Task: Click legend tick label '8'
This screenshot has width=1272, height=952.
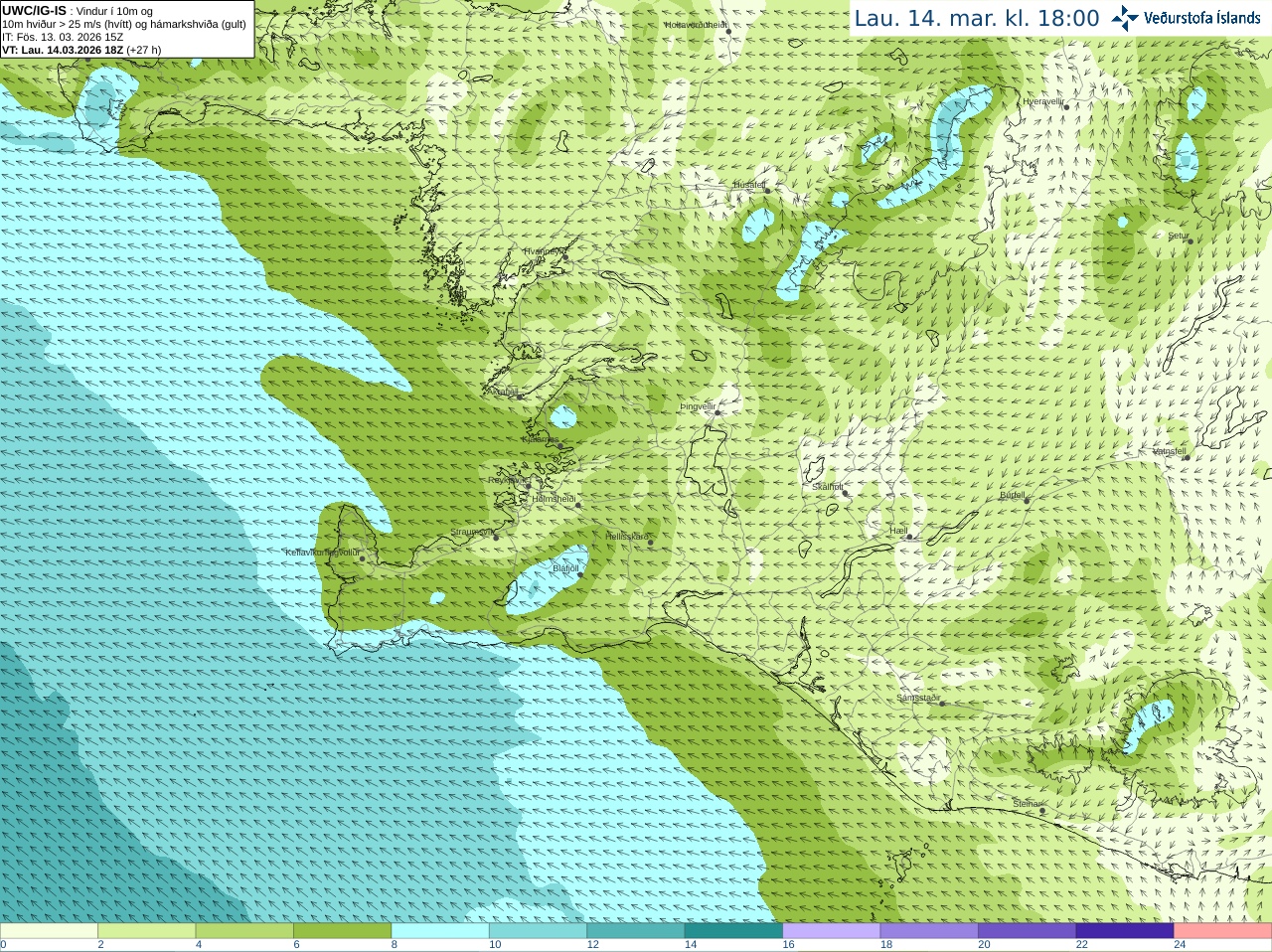Action: 395,945
